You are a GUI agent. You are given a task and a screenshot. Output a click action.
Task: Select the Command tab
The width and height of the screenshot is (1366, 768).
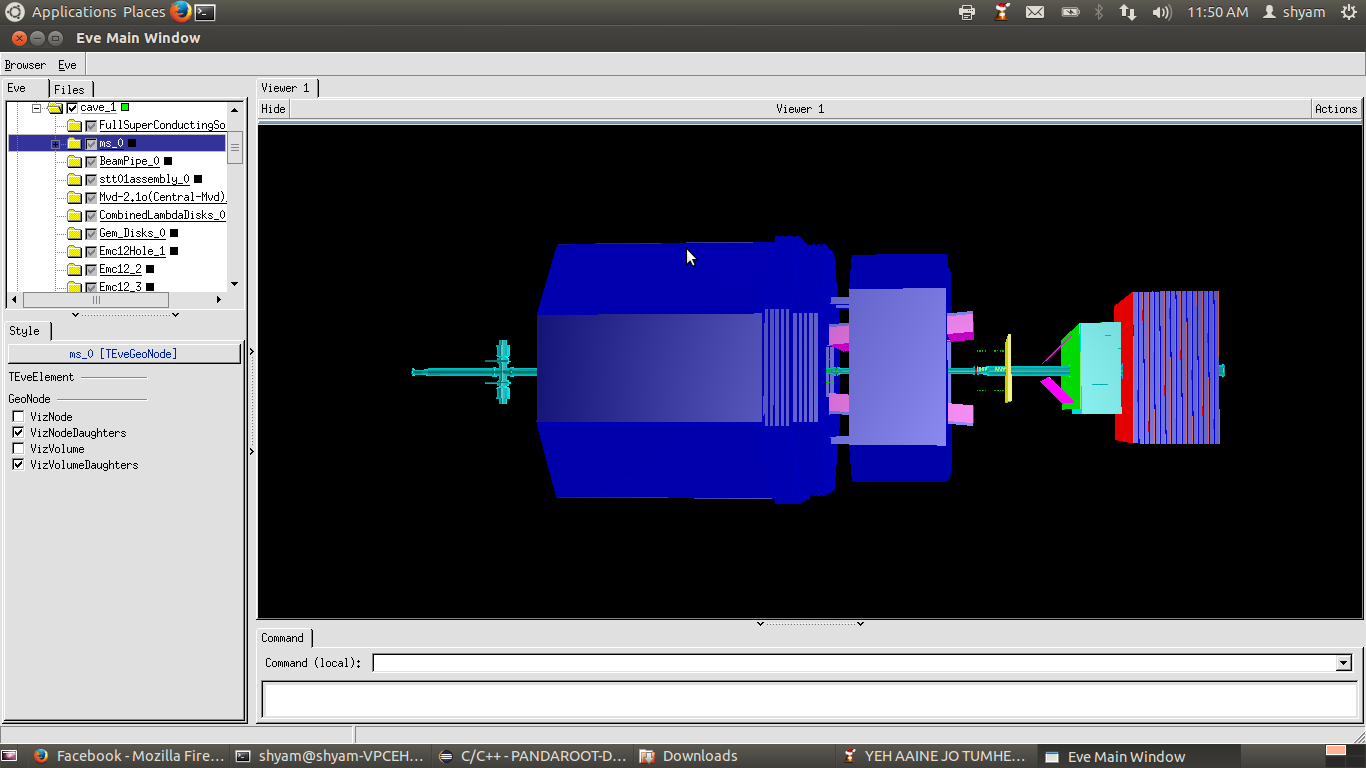[x=284, y=638]
